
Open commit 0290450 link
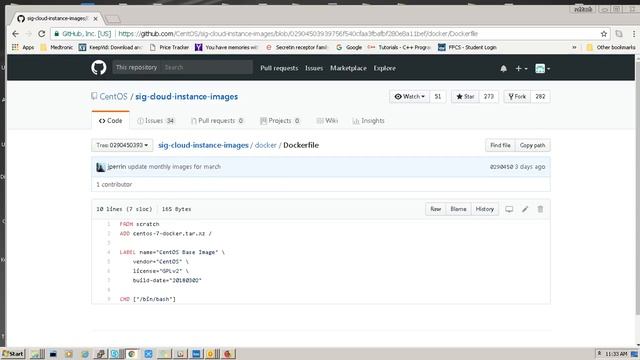[501, 167]
